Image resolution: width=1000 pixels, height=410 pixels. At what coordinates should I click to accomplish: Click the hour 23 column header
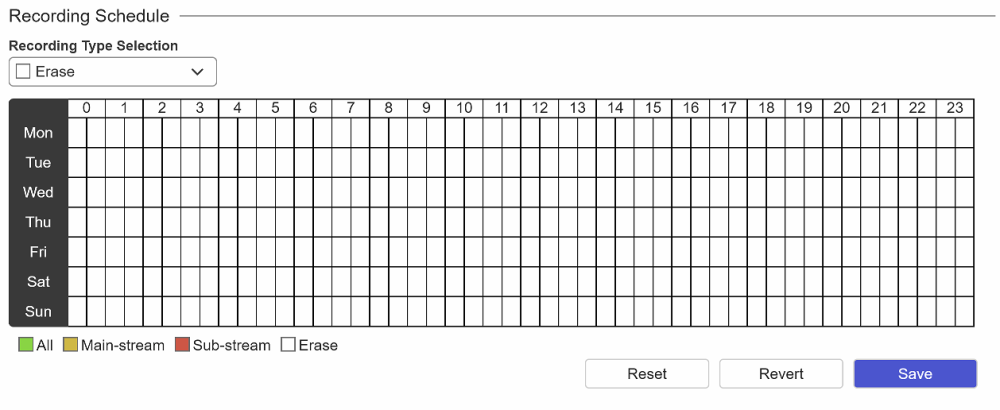click(x=955, y=108)
